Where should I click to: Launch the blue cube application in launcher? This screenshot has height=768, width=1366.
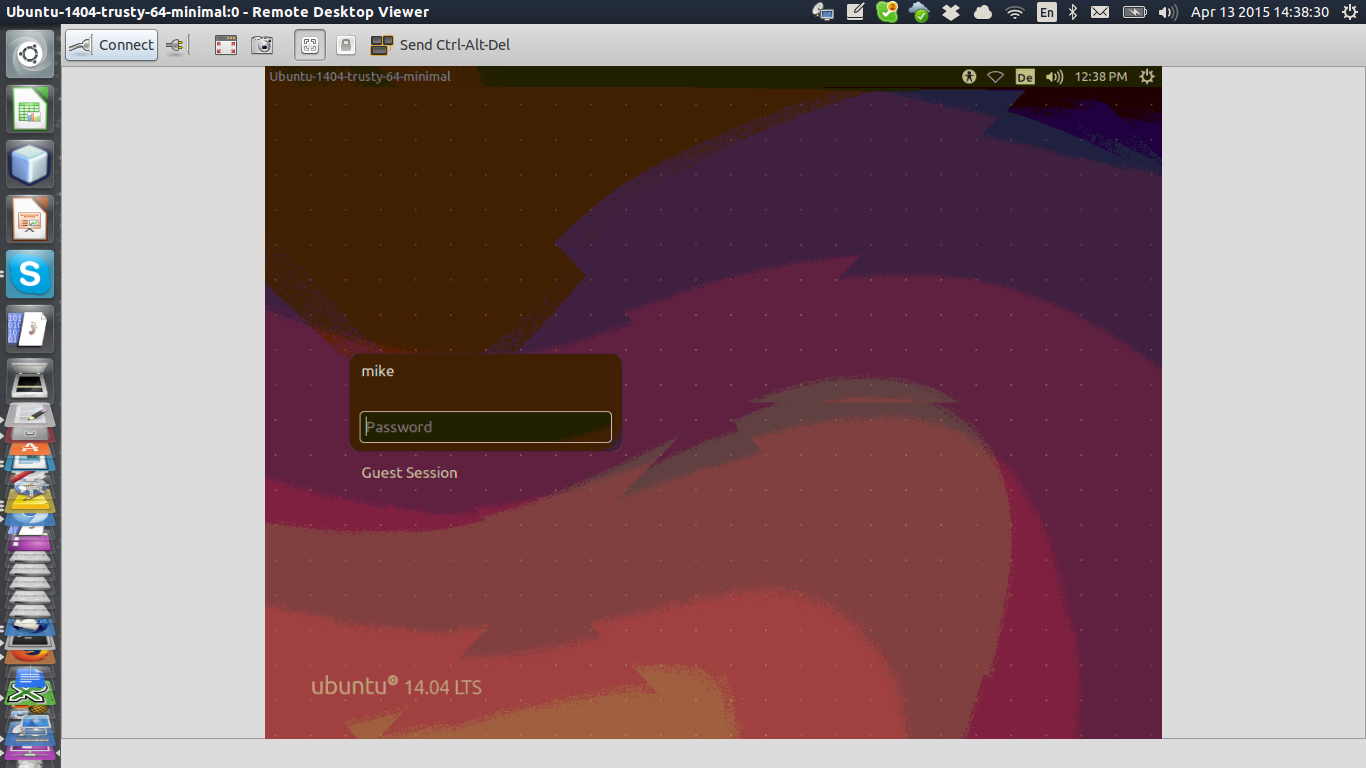tap(30, 163)
